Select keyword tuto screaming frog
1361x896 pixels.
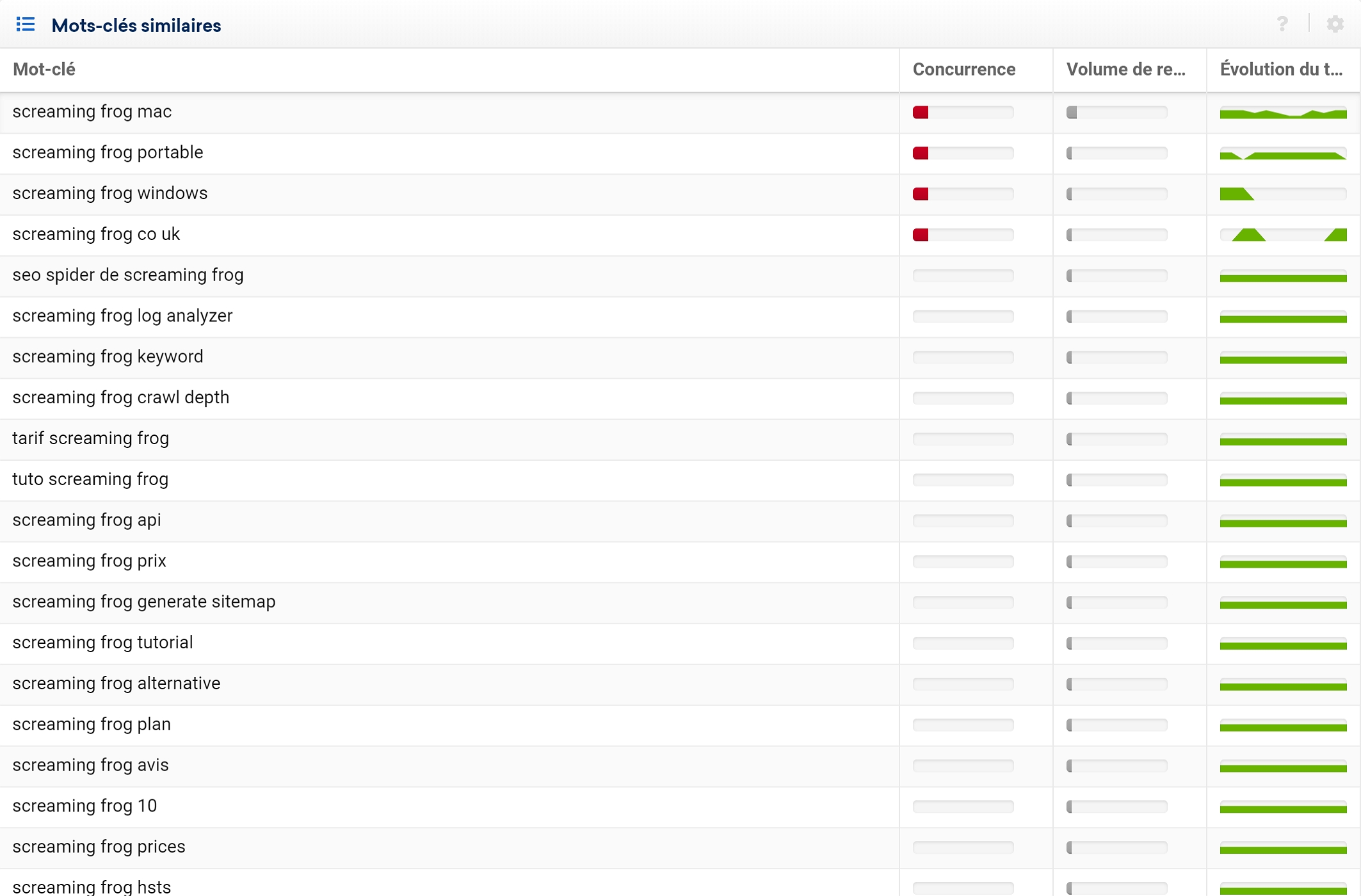90,479
